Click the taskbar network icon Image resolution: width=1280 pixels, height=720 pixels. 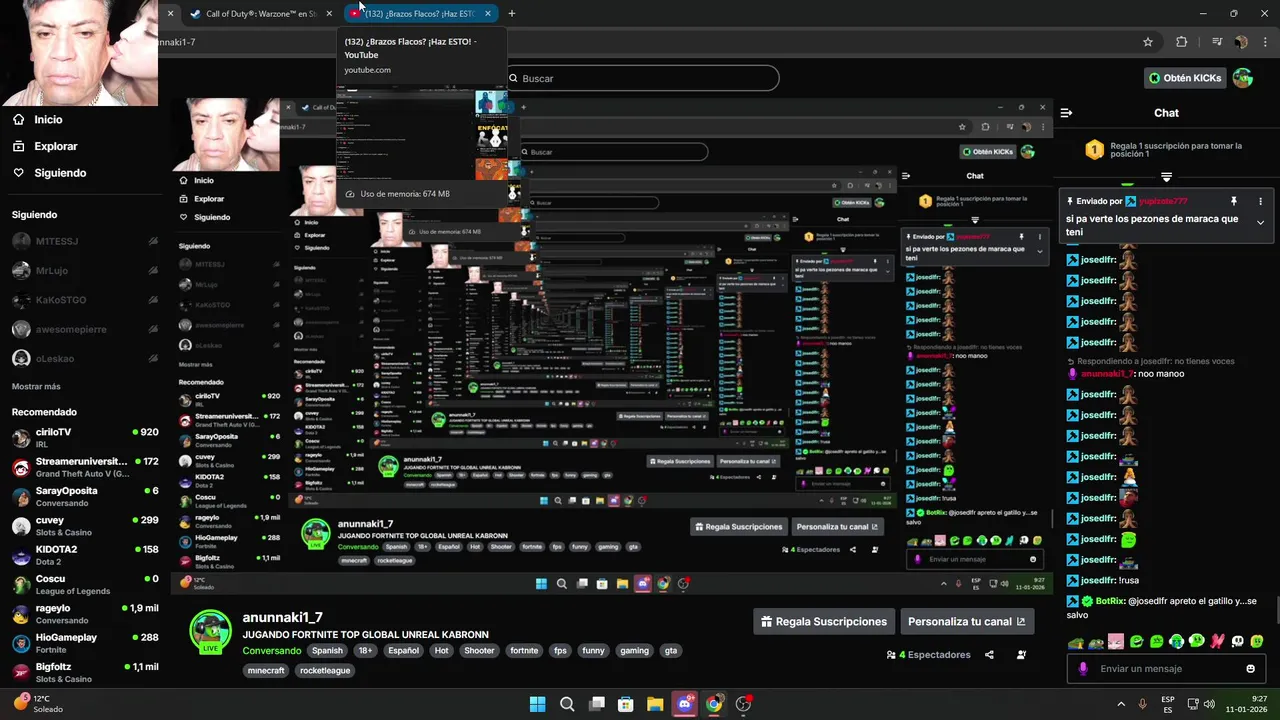point(1193,704)
